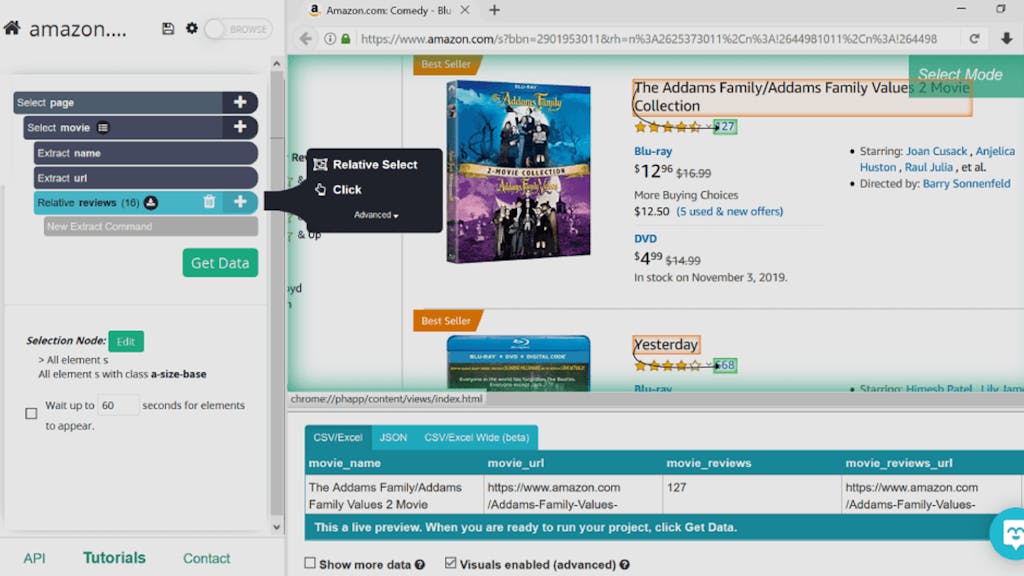Image resolution: width=1024 pixels, height=576 pixels.
Task: Choose Click command from popup menu
Action: [338, 189]
